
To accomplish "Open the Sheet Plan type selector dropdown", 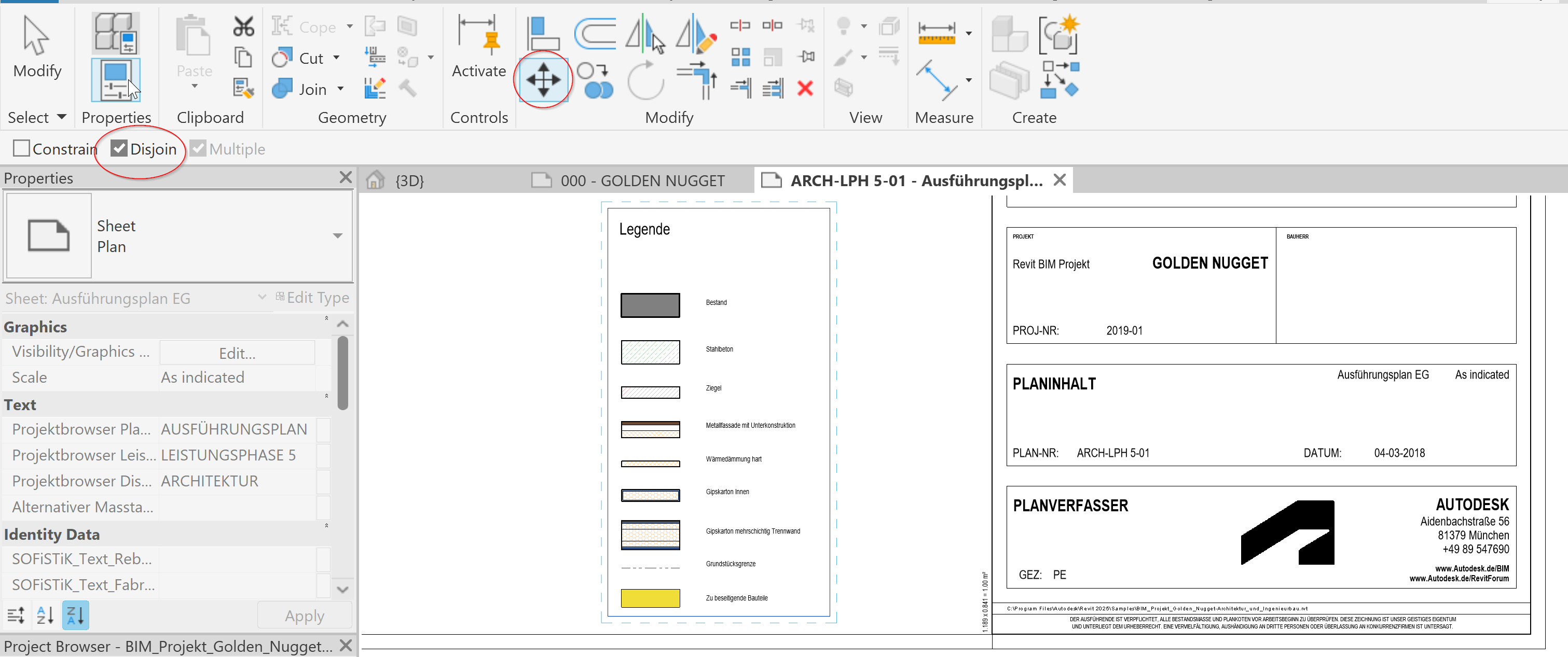I will point(337,236).
